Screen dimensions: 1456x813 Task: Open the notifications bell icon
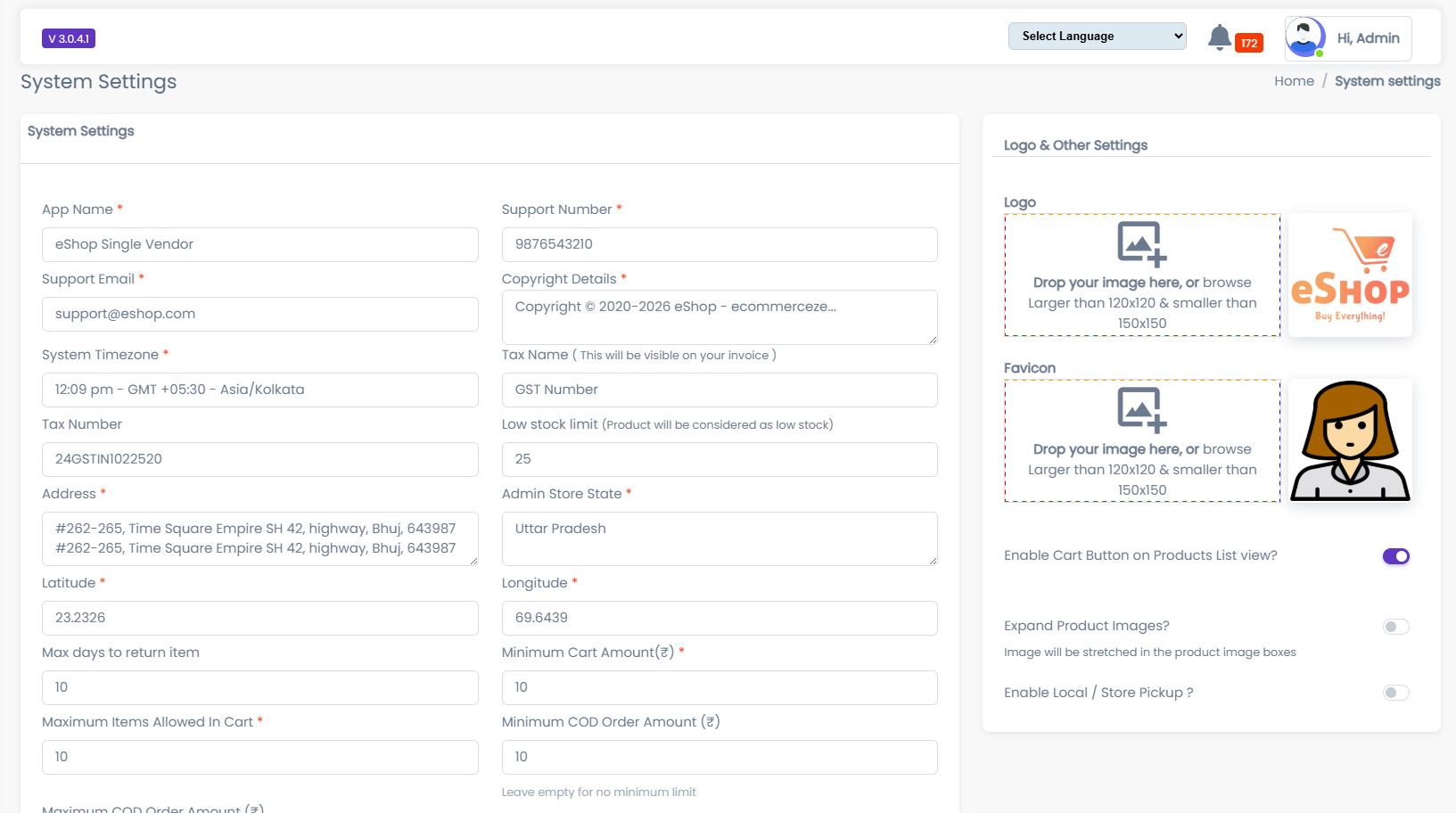(x=1219, y=37)
